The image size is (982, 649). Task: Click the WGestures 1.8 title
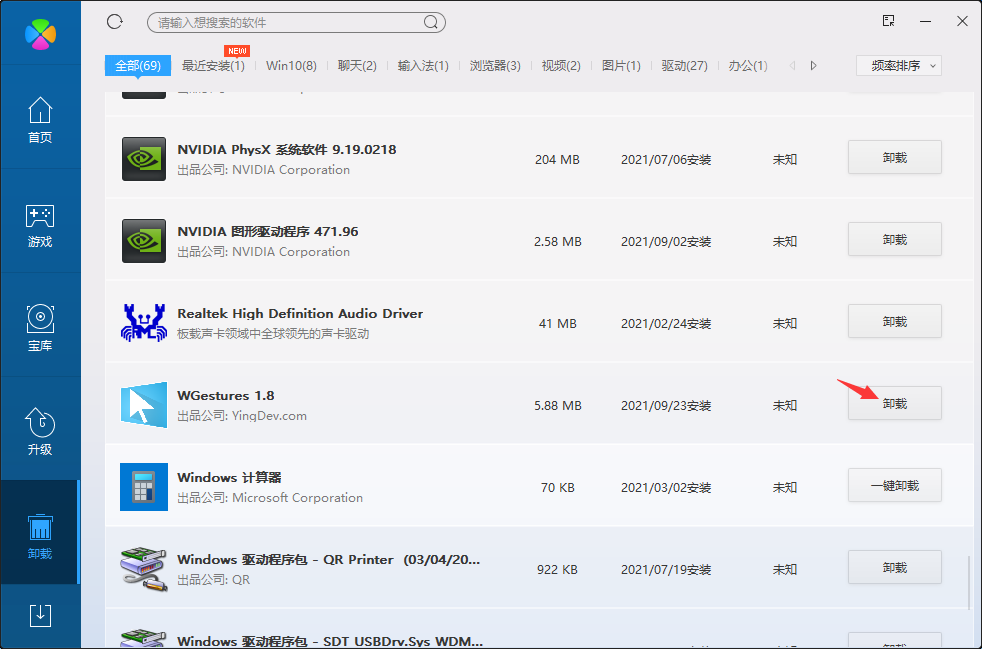pyautogui.click(x=225, y=395)
